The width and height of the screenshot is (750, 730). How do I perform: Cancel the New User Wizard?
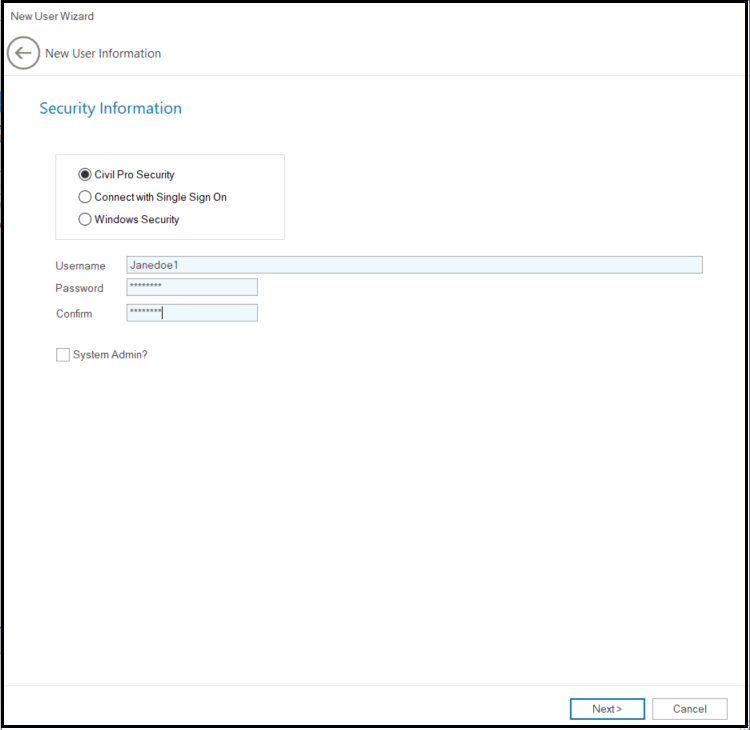689,709
